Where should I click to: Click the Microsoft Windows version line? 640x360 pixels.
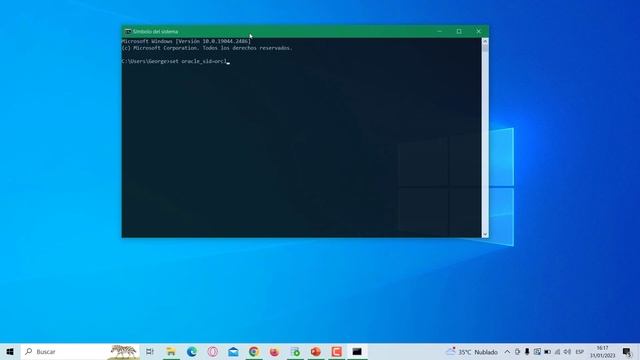186,41
